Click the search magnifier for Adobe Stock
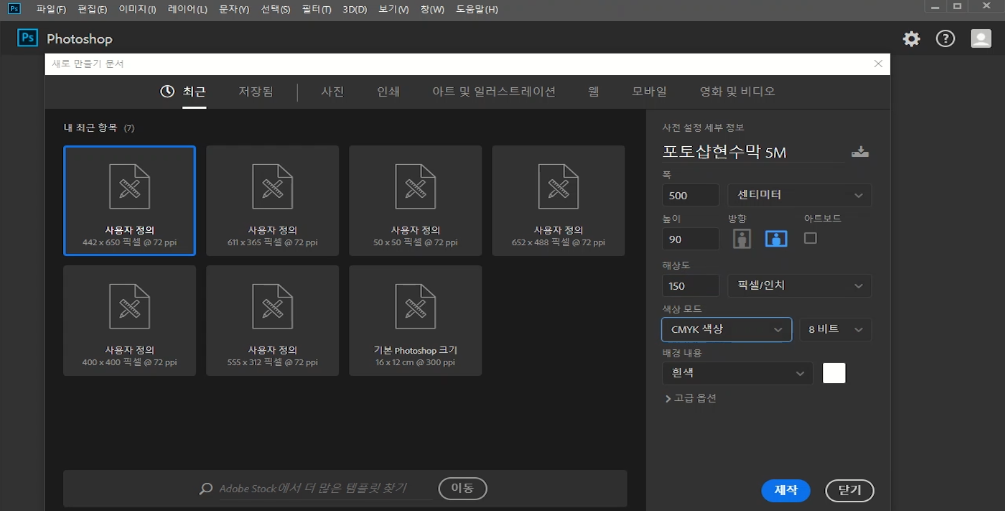 [206, 489]
